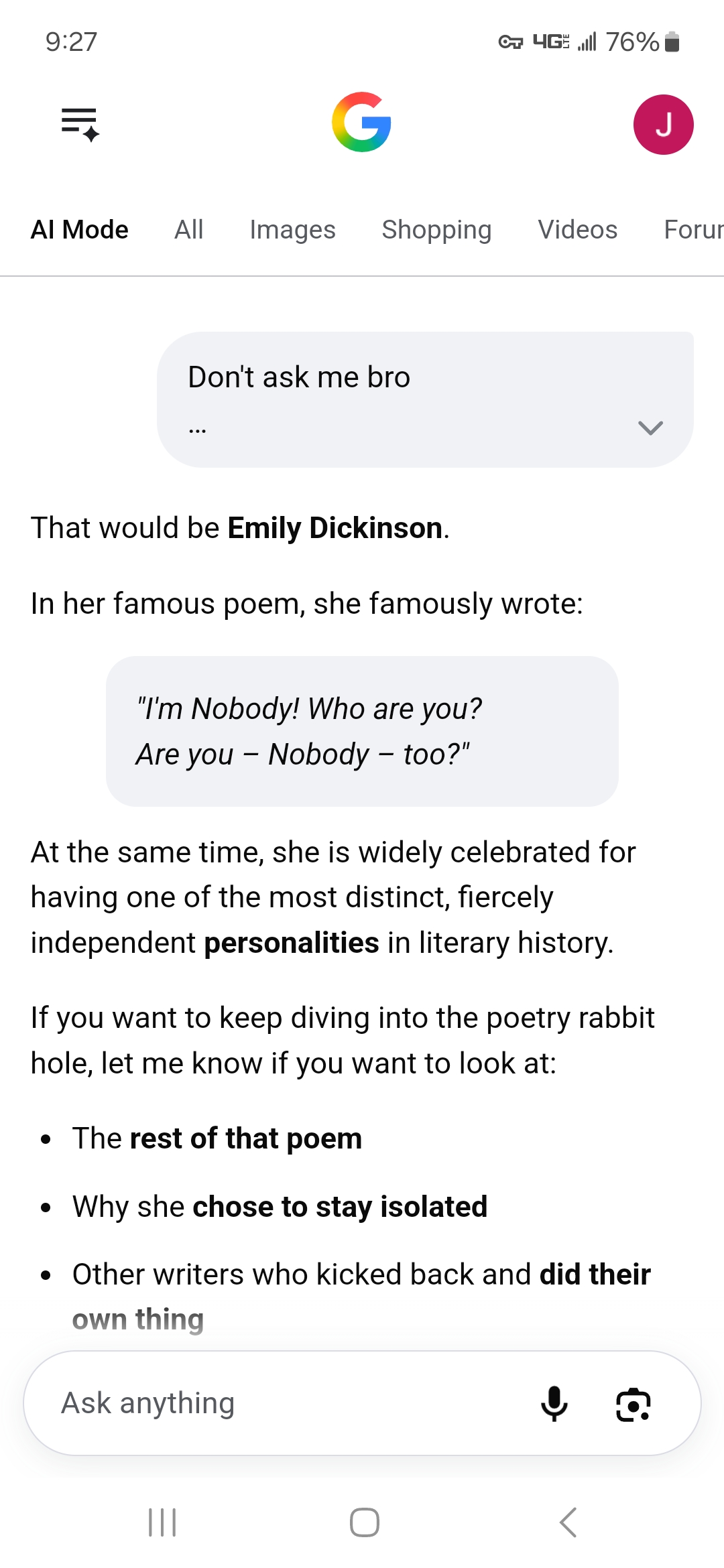Image resolution: width=724 pixels, height=1568 pixels.
Task: Open the Shopping tab
Action: 436,230
